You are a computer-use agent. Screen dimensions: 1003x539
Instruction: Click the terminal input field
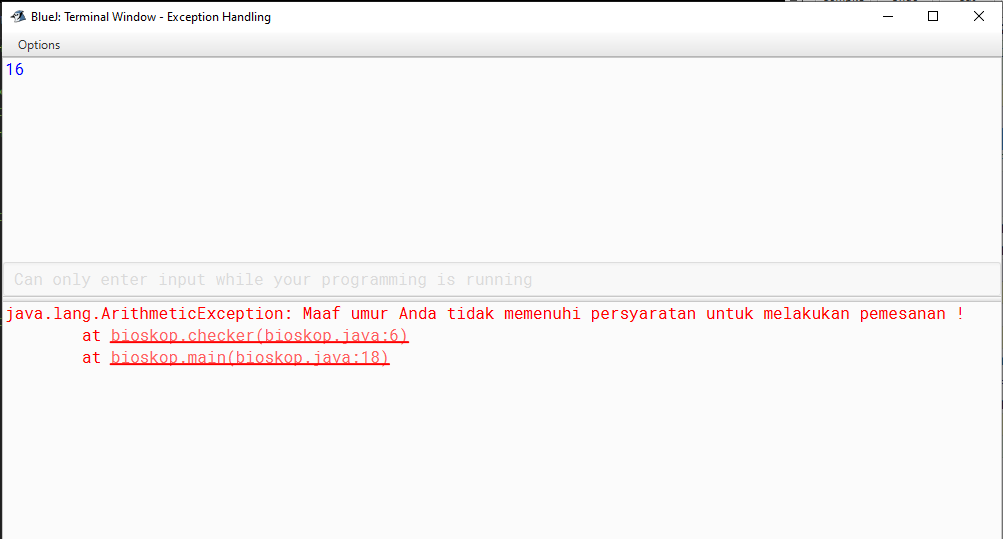coord(502,279)
